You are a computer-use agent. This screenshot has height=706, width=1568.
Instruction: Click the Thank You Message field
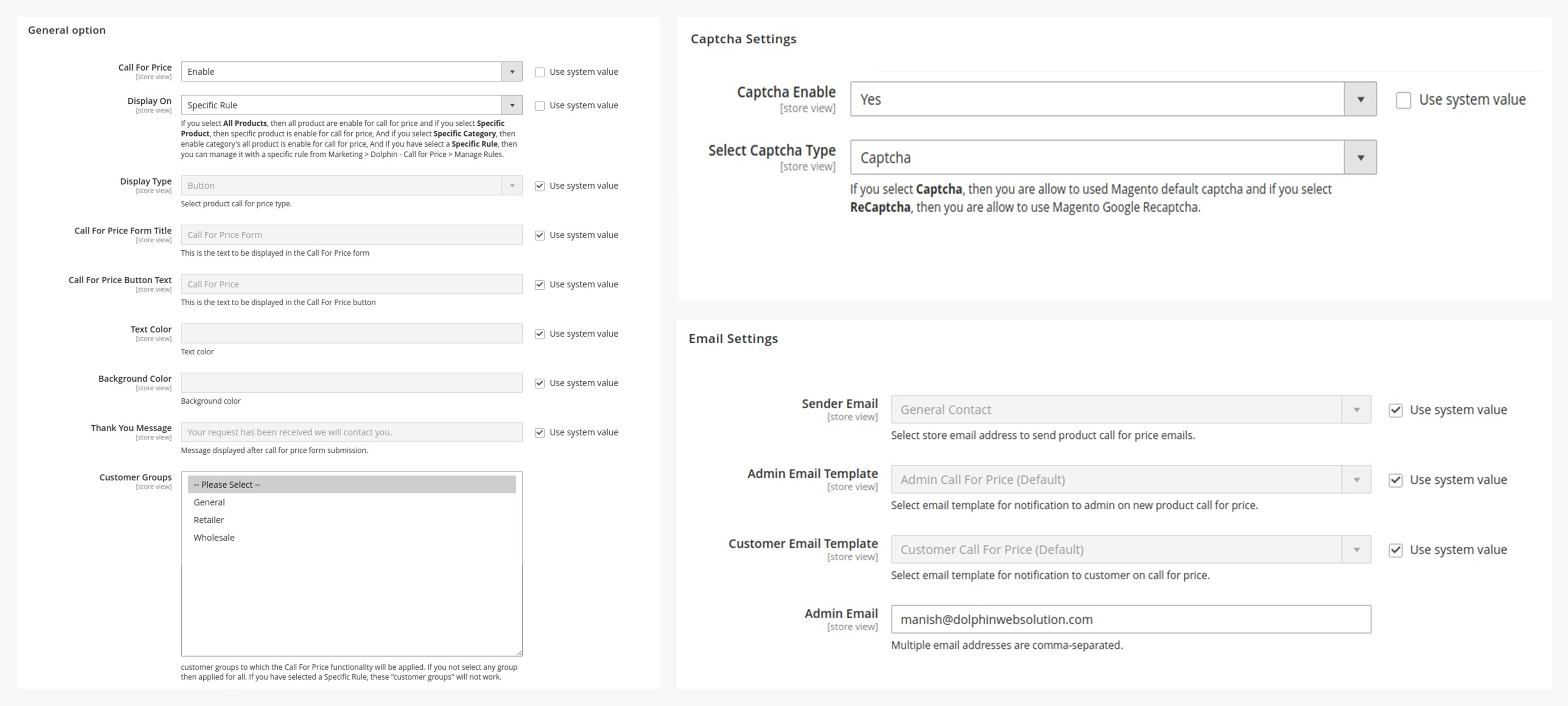pyautogui.click(x=351, y=432)
